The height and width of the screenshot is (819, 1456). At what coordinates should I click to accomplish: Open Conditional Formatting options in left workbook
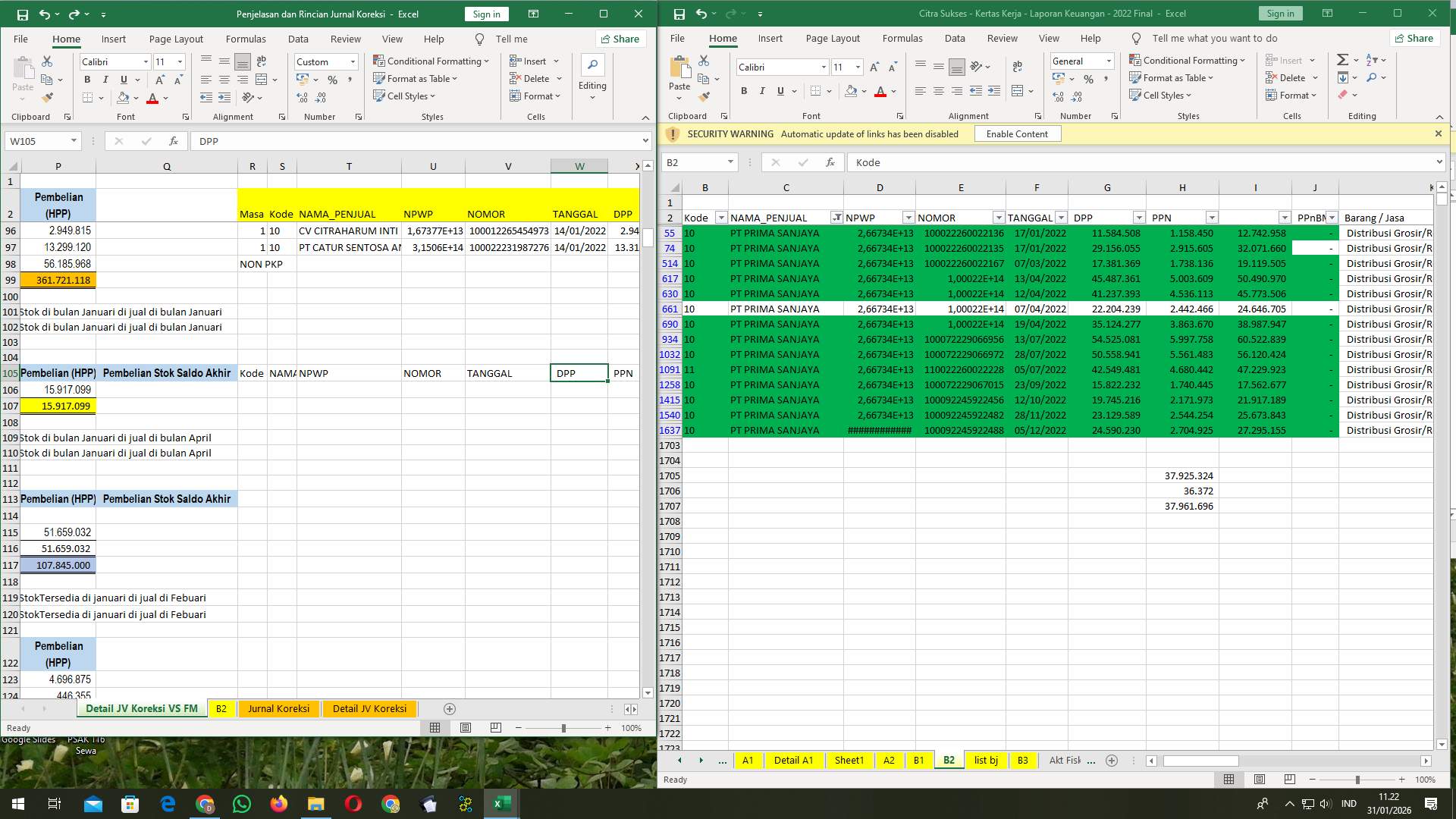tap(430, 61)
